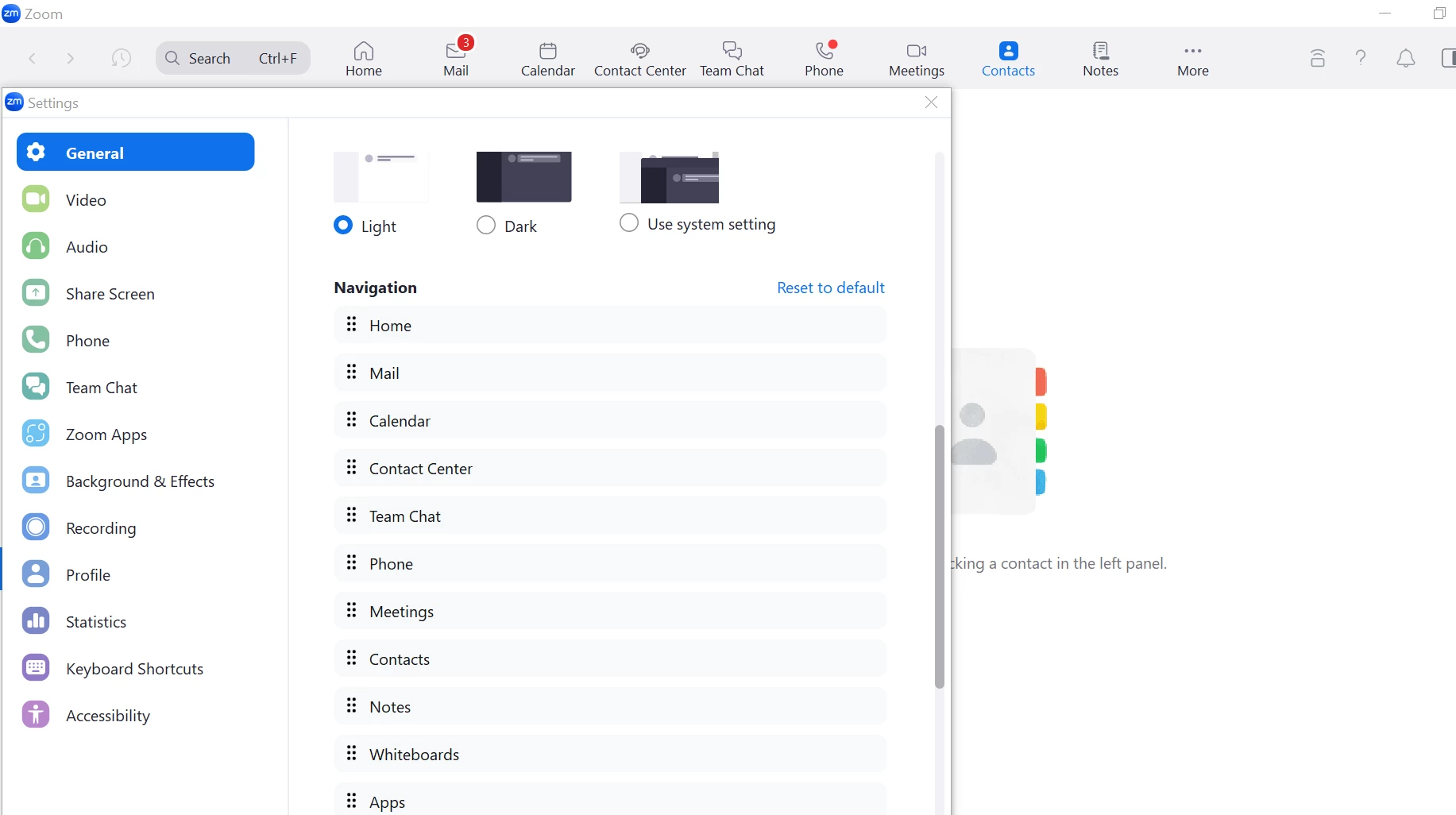Viewport: 1456px width, 815px height.
Task: Go forward with the right arrow
Action: (70, 58)
